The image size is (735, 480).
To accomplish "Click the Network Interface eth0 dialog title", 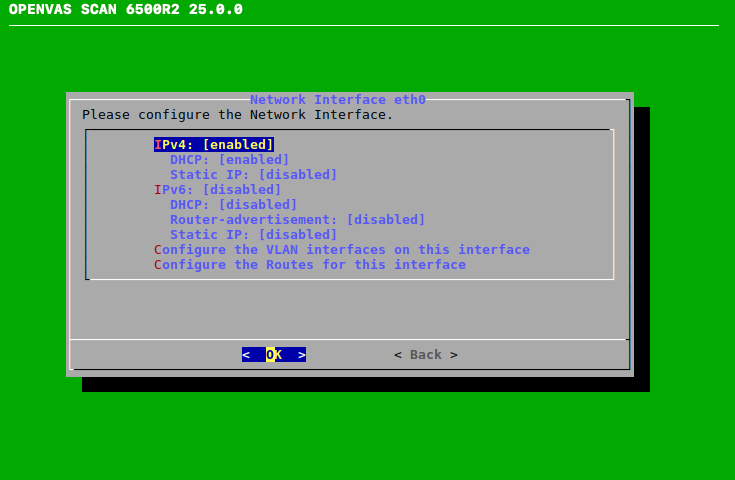I will [338, 100].
